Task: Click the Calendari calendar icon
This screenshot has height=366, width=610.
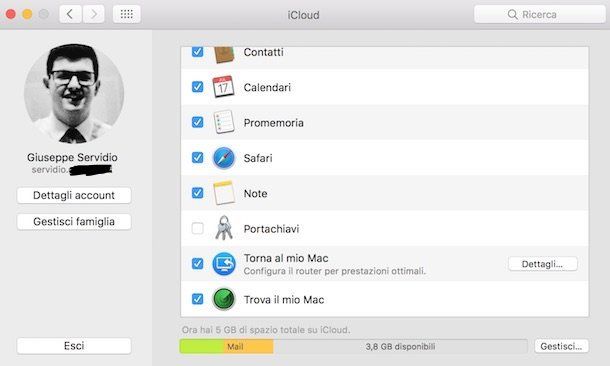Action: click(x=223, y=87)
